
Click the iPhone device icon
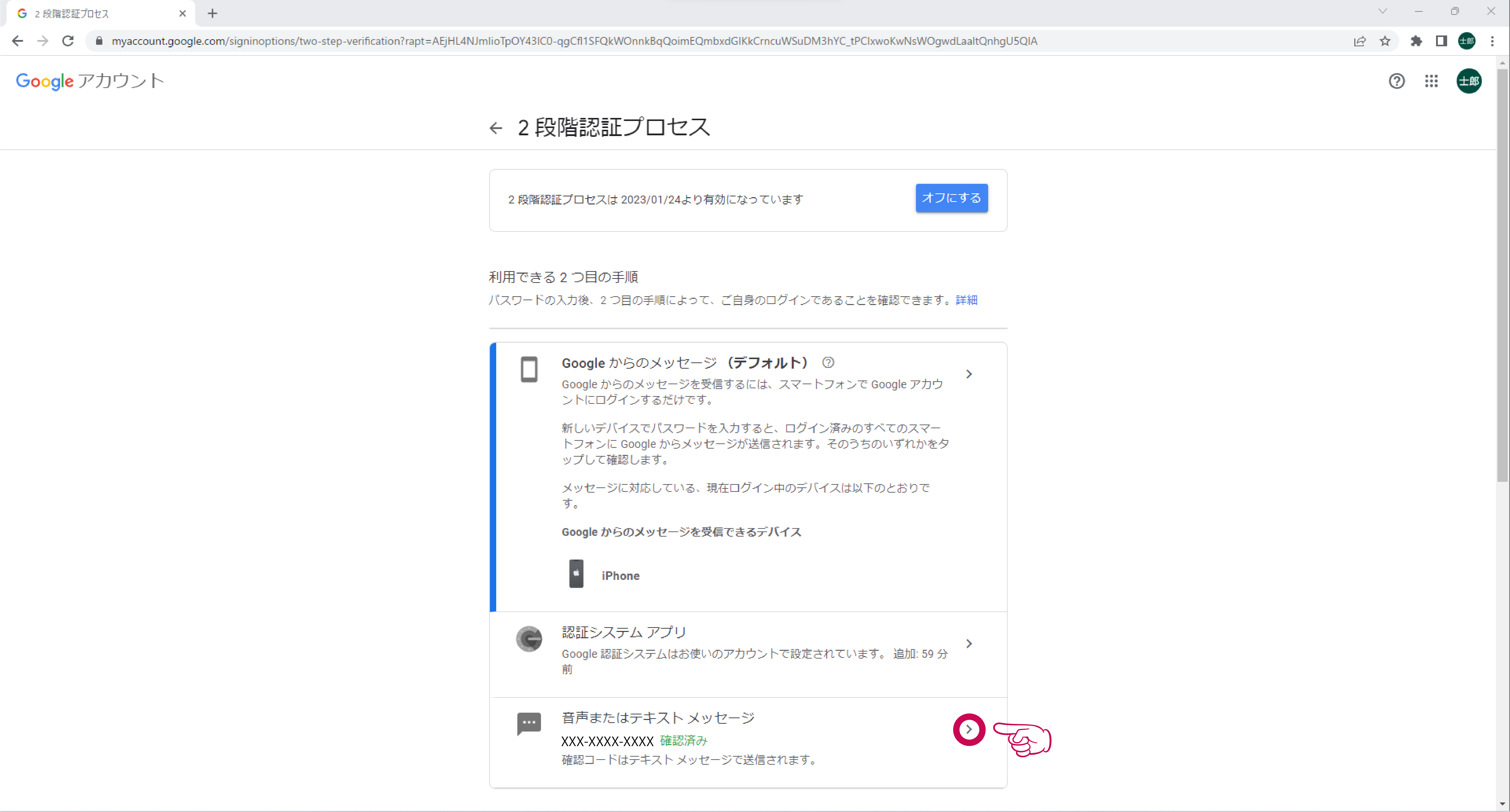(x=576, y=574)
